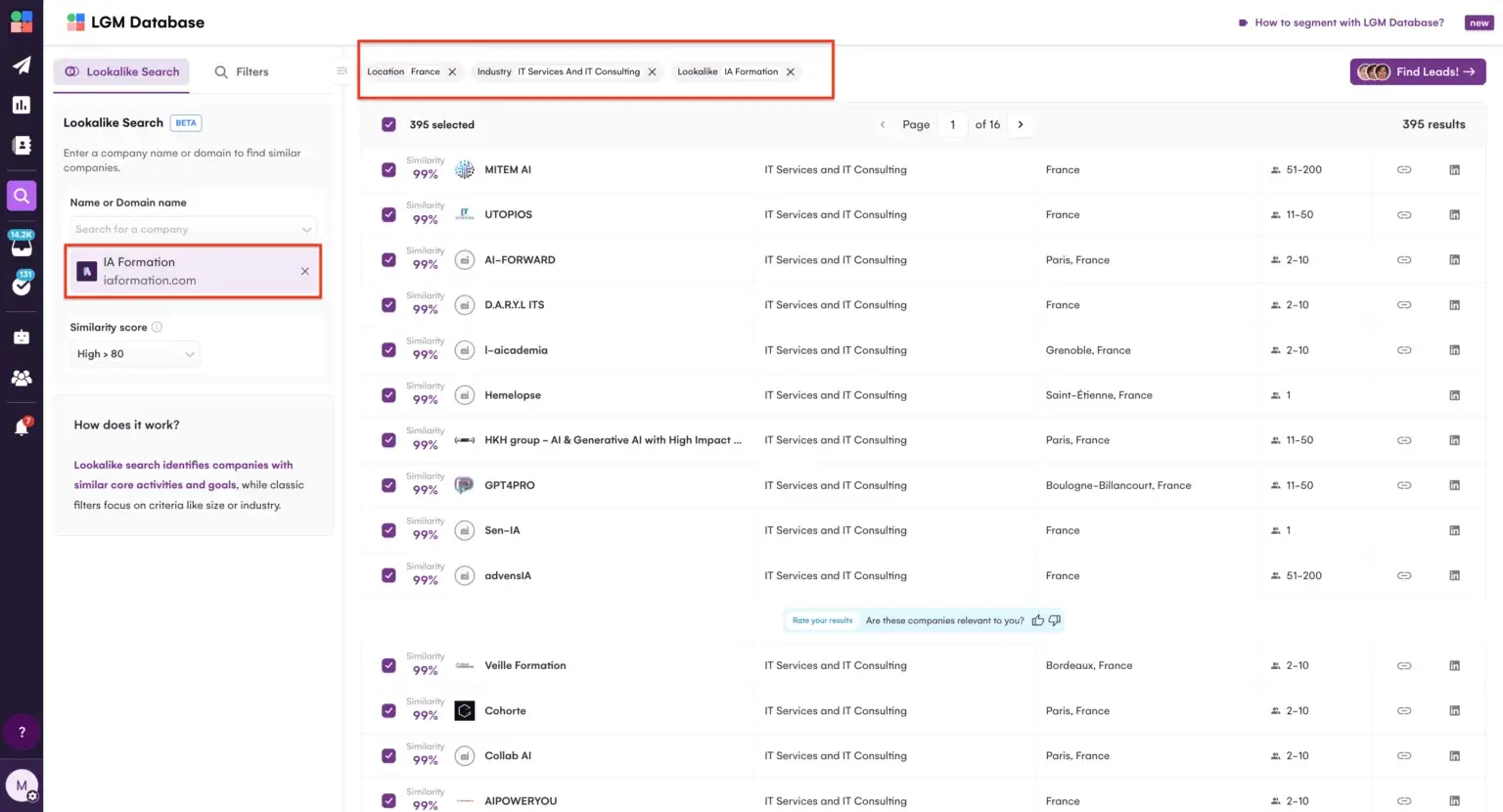Click the AIPOWERYOU company name
The width and height of the screenshot is (1503, 812).
point(521,801)
